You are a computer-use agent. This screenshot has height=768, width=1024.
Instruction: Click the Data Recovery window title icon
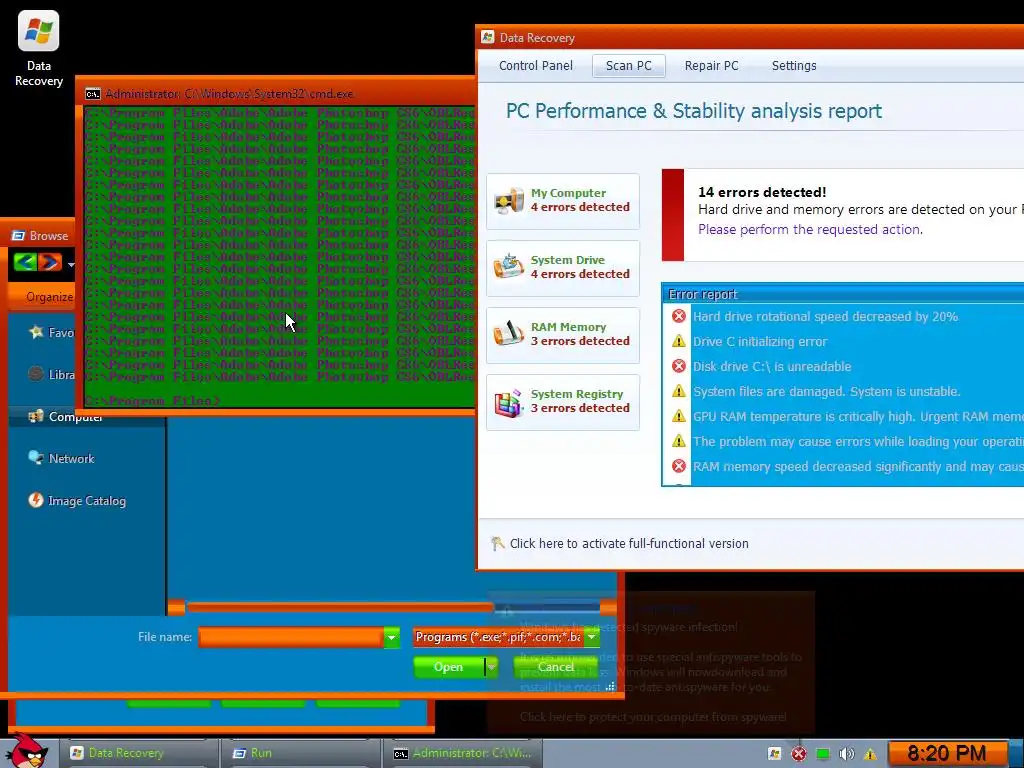tap(487, 37)
